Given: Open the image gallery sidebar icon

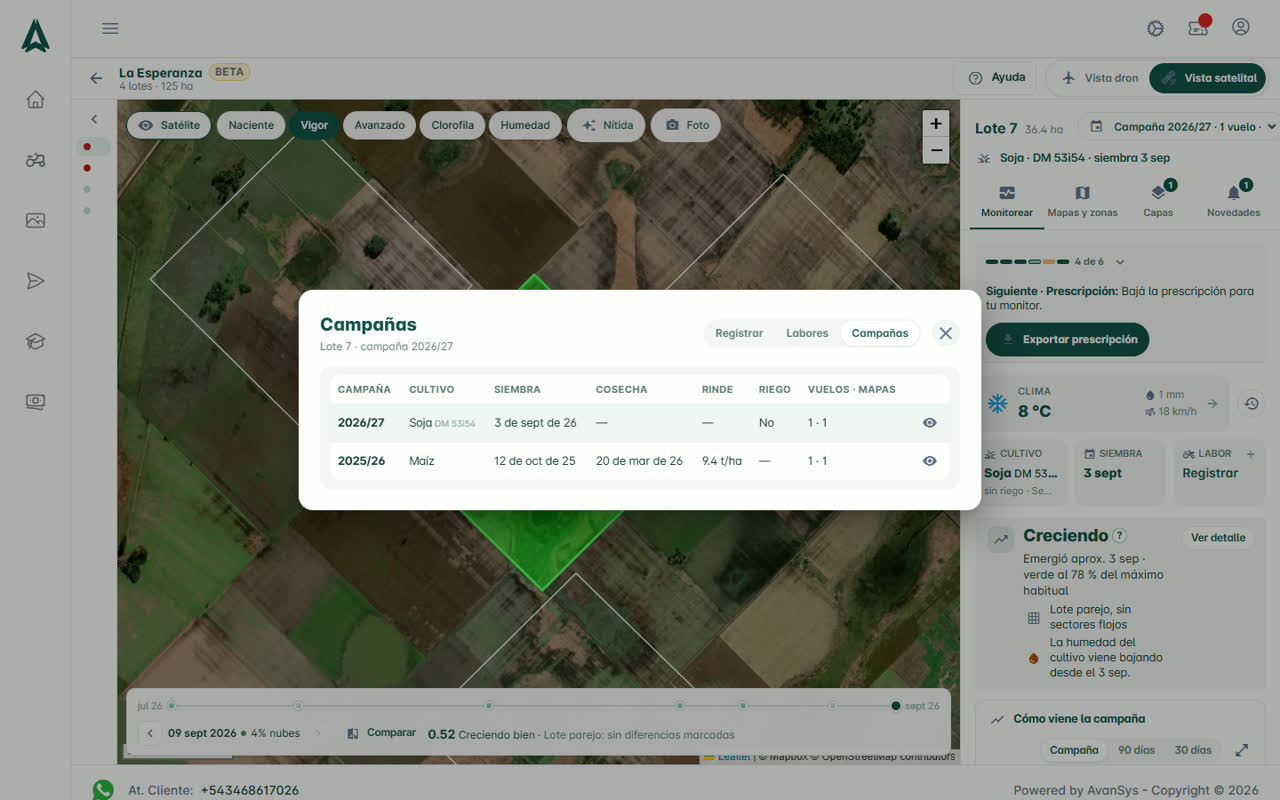Looking at the screenshot, I should [x=35, y=221].
